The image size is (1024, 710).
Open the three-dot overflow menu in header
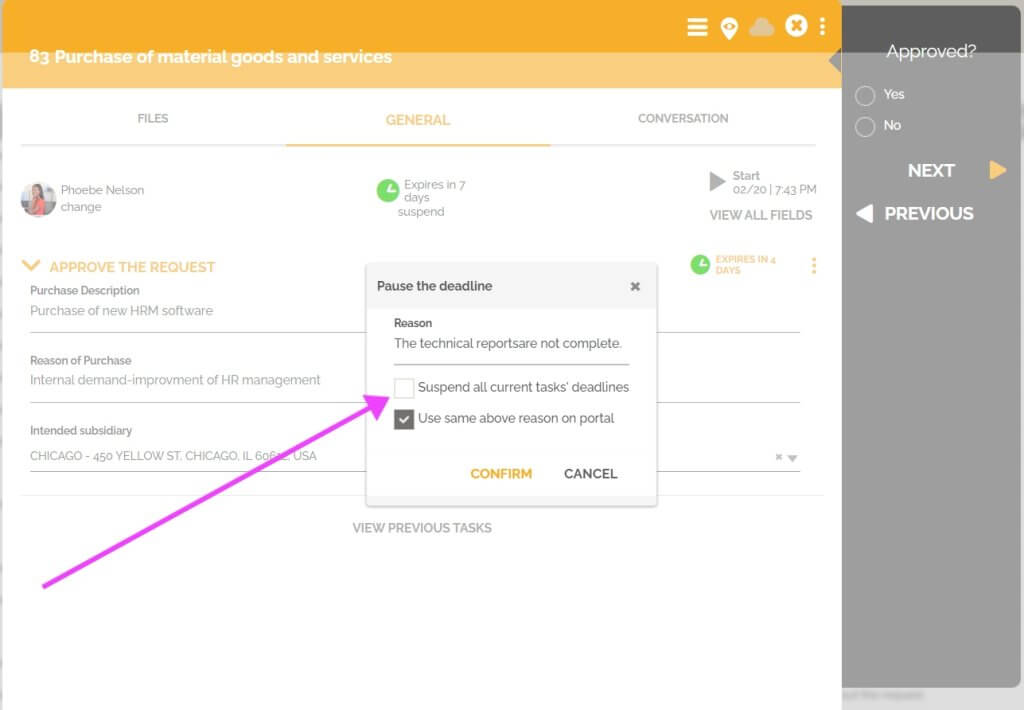pos(822,27)
